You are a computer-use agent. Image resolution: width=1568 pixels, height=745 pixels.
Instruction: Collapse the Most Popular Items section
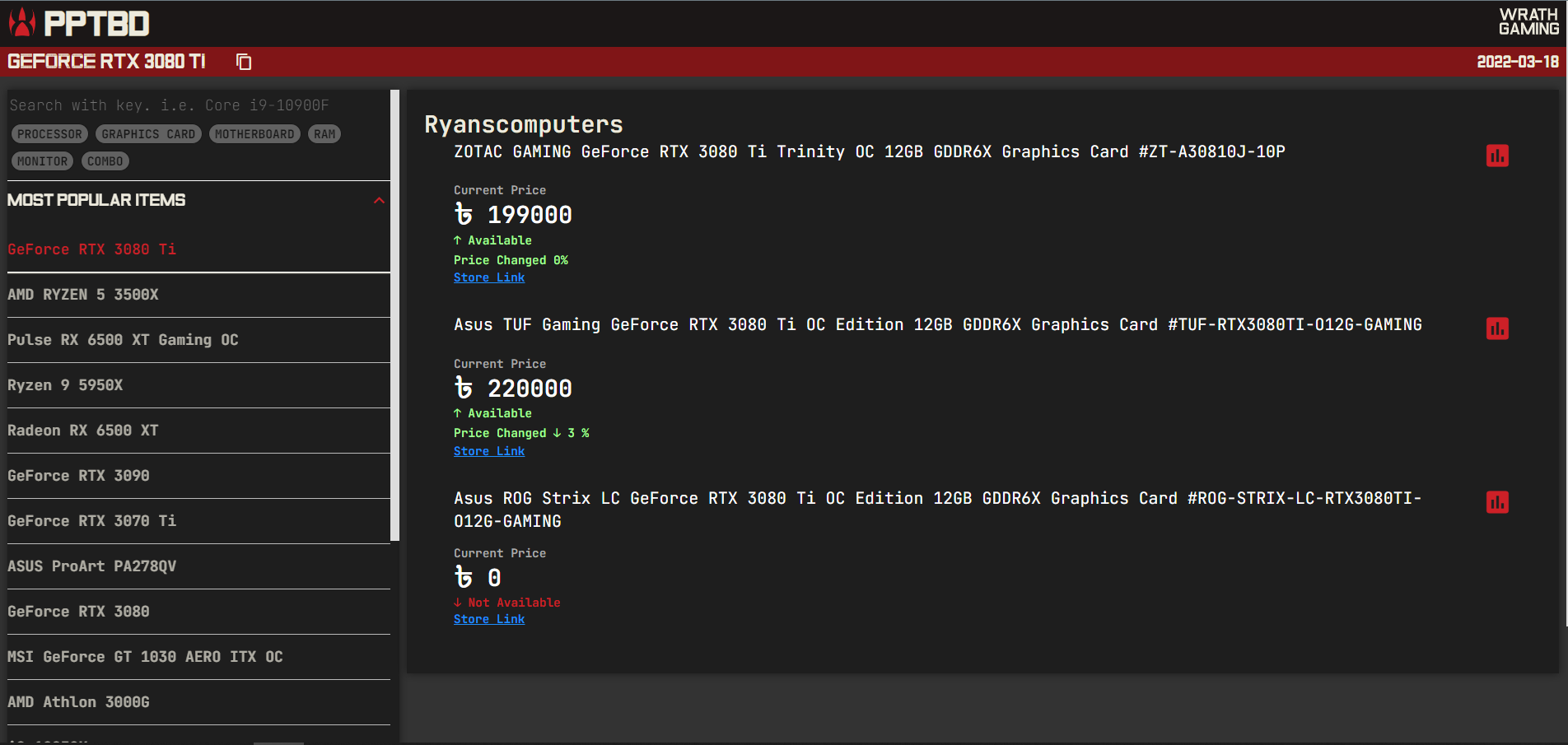tap(379, 201)
